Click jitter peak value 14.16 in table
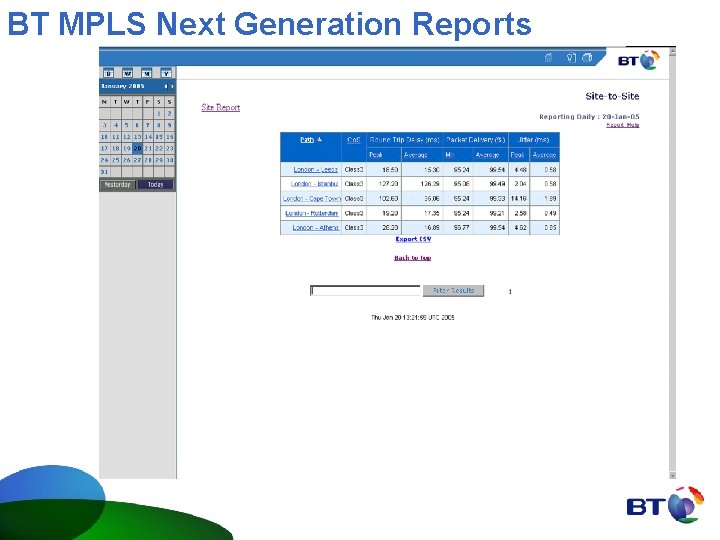This screenshot has height=540, width=720. (518, 198)
